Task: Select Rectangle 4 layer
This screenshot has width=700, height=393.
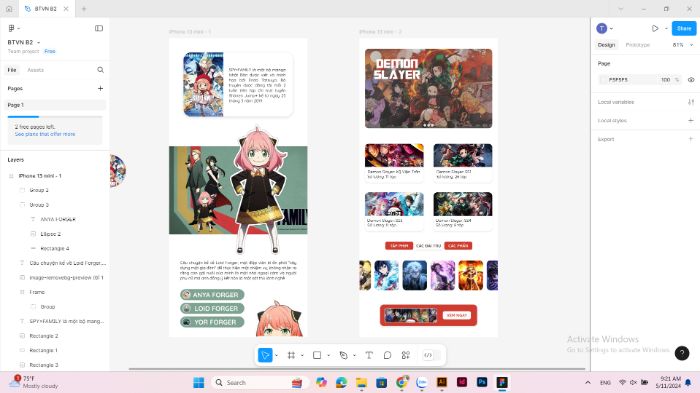Action: (55, 248)
